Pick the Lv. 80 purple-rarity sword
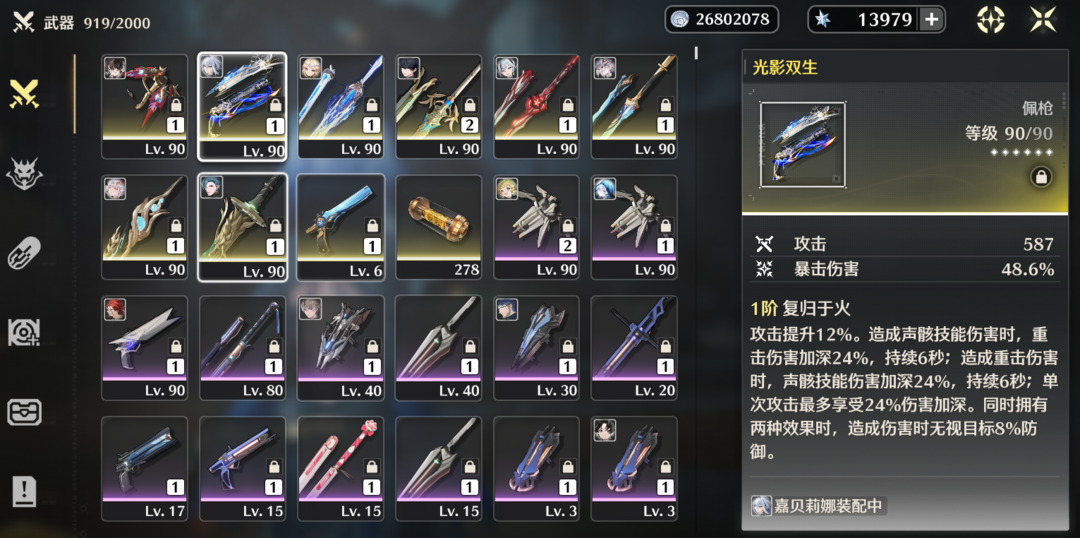Viewport: 1080px width, 538px height. tap(242, 348)
